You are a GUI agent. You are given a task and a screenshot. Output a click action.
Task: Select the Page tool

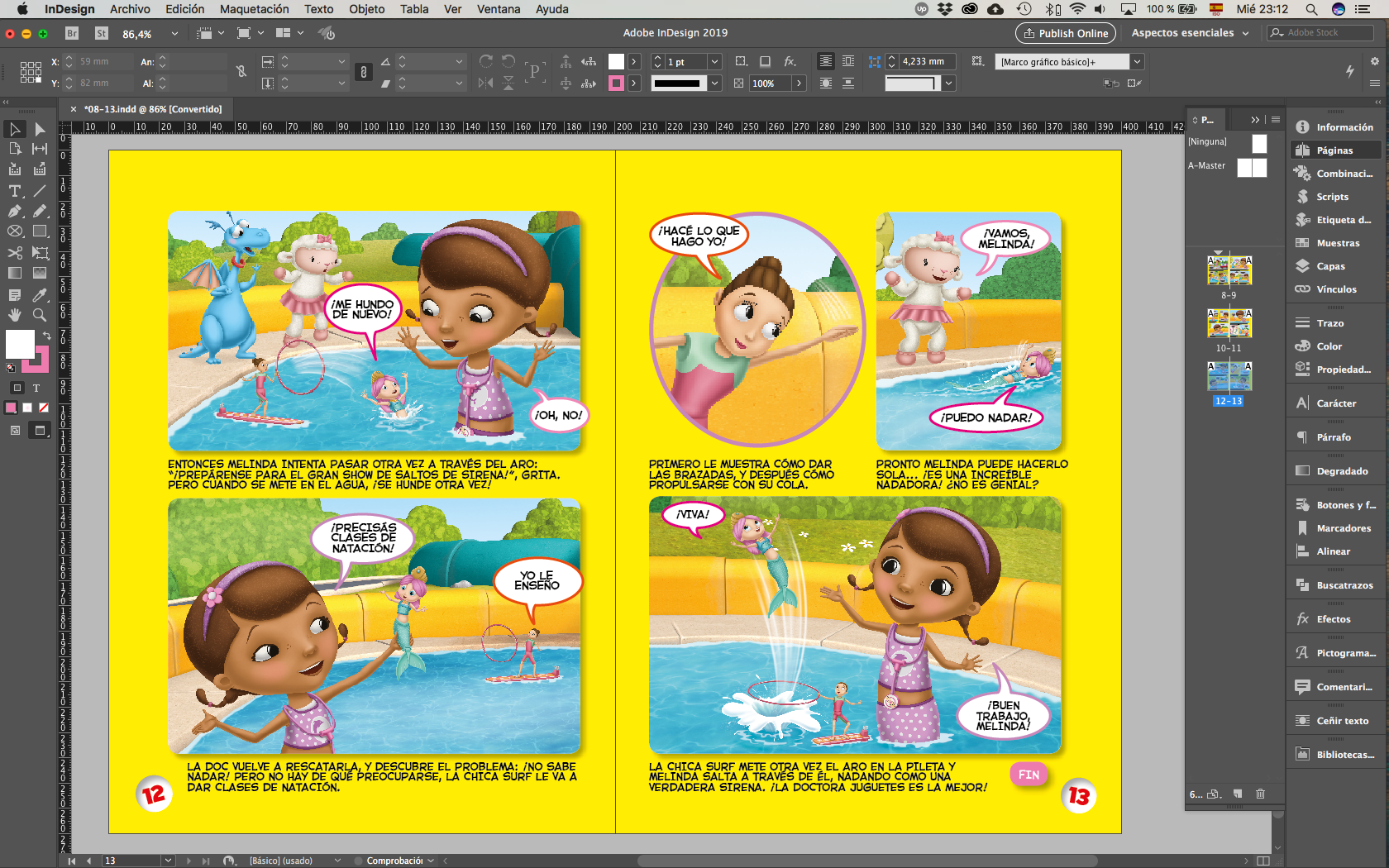15,149
